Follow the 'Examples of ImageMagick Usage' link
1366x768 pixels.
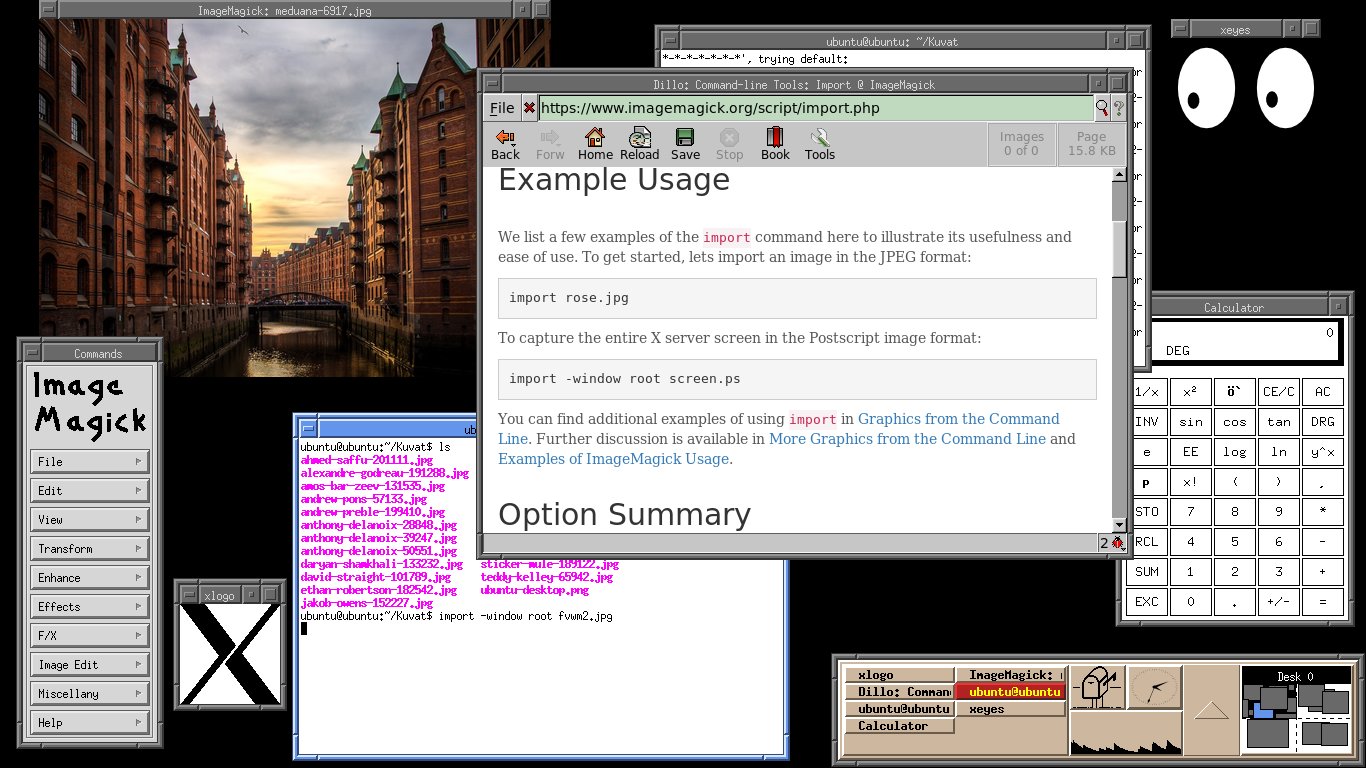point(613,459)
